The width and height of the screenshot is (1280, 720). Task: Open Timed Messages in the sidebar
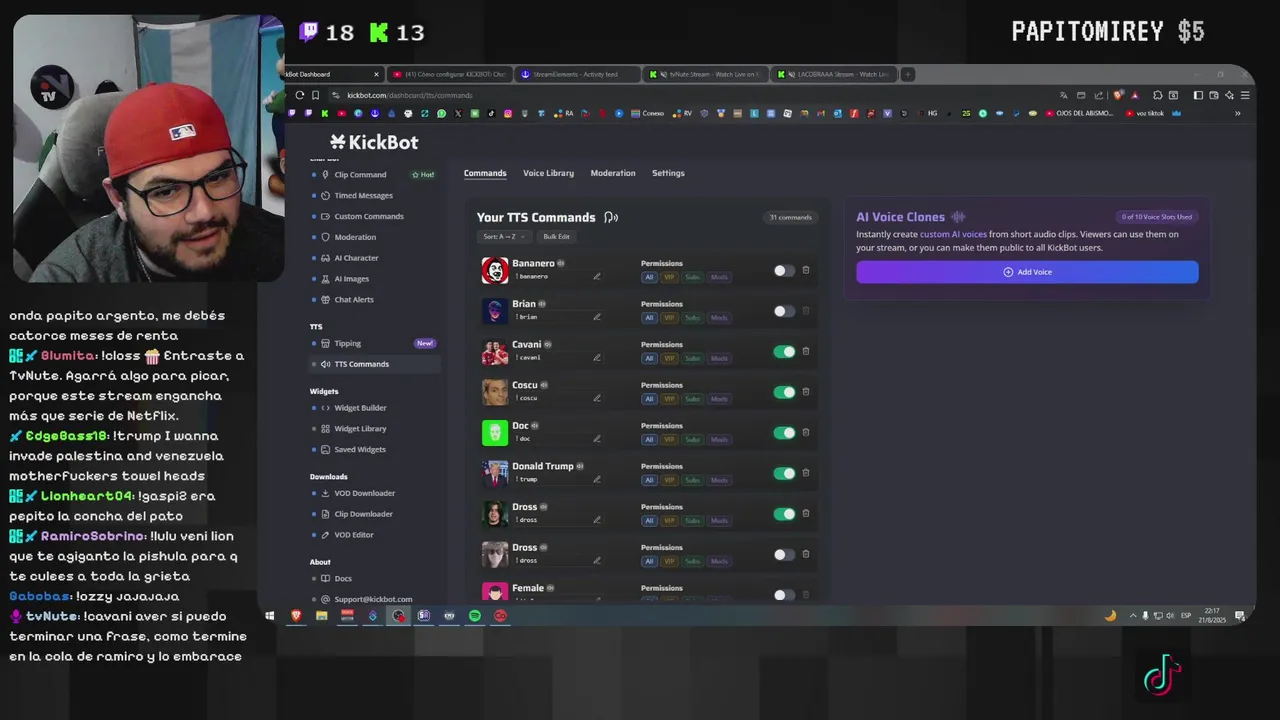pyautogui.click(x=363, y=196)
